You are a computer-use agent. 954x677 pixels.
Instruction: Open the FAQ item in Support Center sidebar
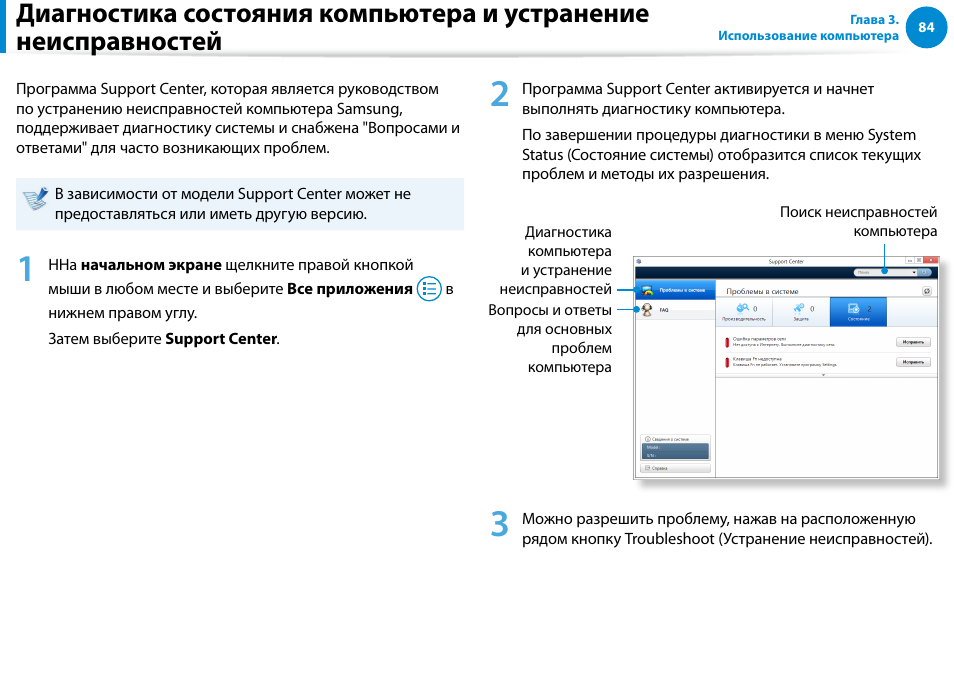point(675,310)
